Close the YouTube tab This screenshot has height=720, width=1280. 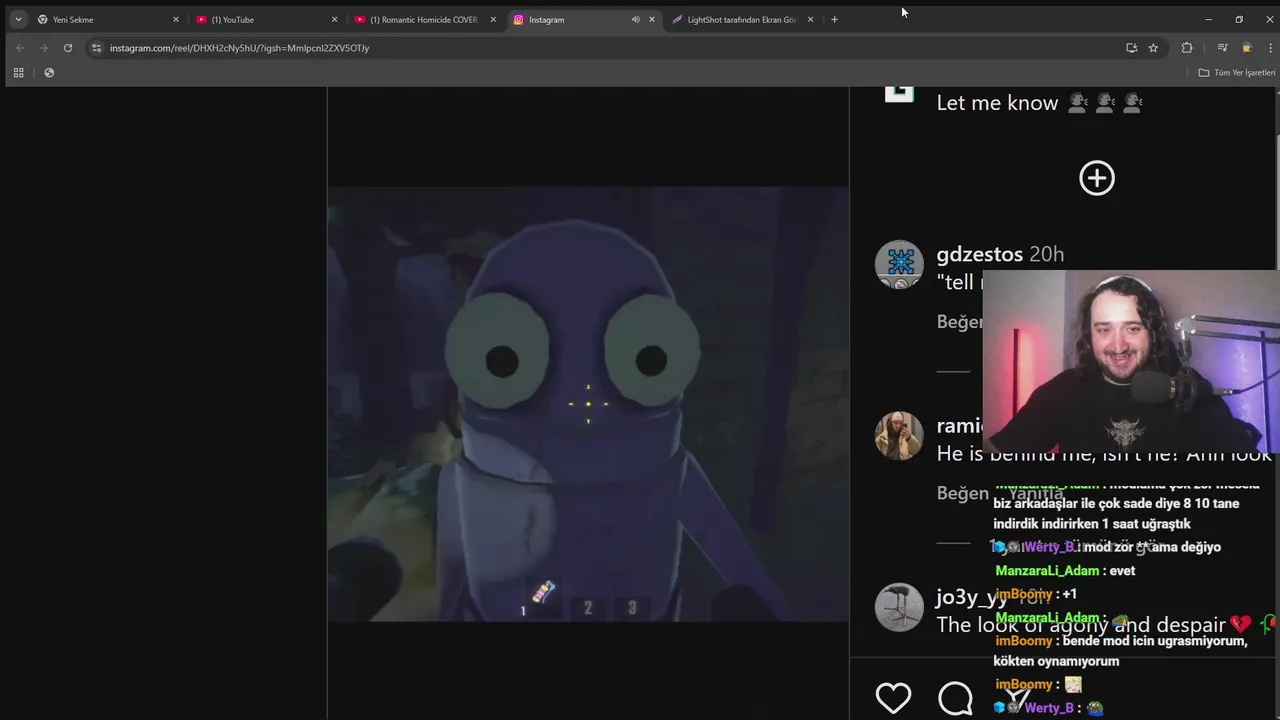[334, 19]
